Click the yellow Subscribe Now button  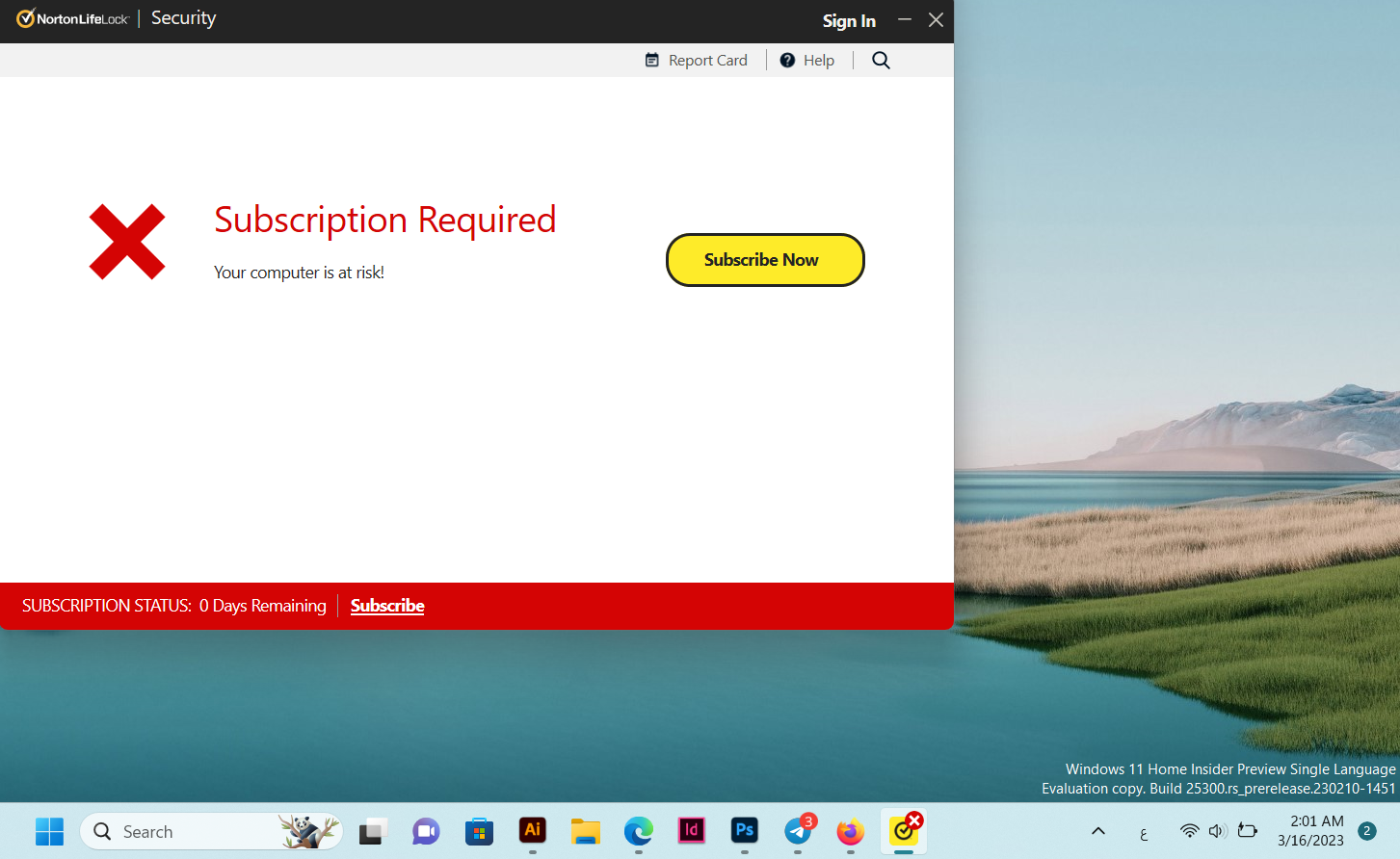click(765, 260)
